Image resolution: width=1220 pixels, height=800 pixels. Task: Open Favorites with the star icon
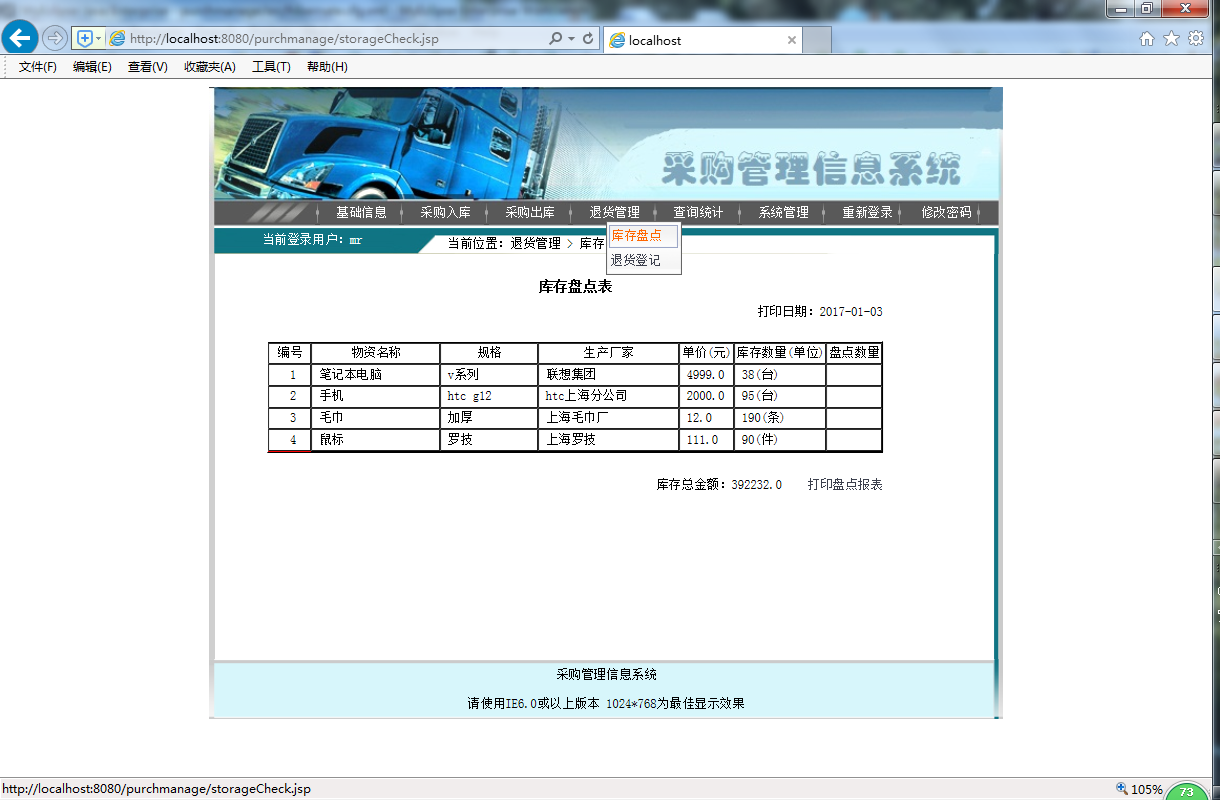1170,38
